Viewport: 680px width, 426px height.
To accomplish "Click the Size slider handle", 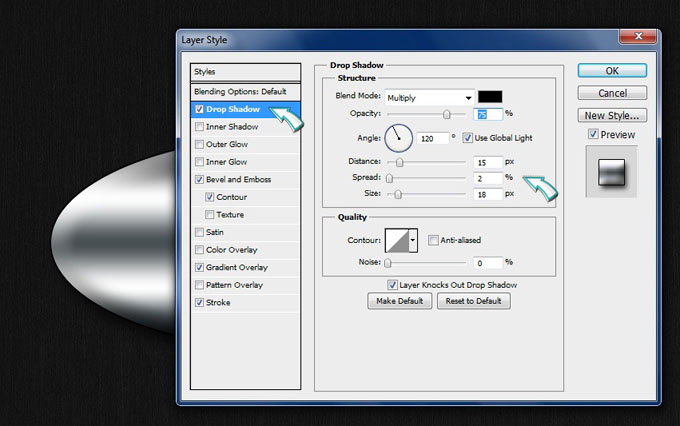I will [x=398, y=194].
